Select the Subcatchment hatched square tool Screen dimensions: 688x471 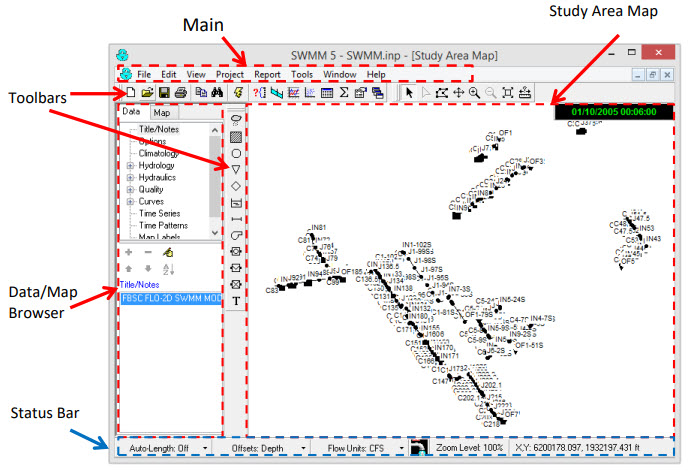pyautogui.click(x=236, y=136)
